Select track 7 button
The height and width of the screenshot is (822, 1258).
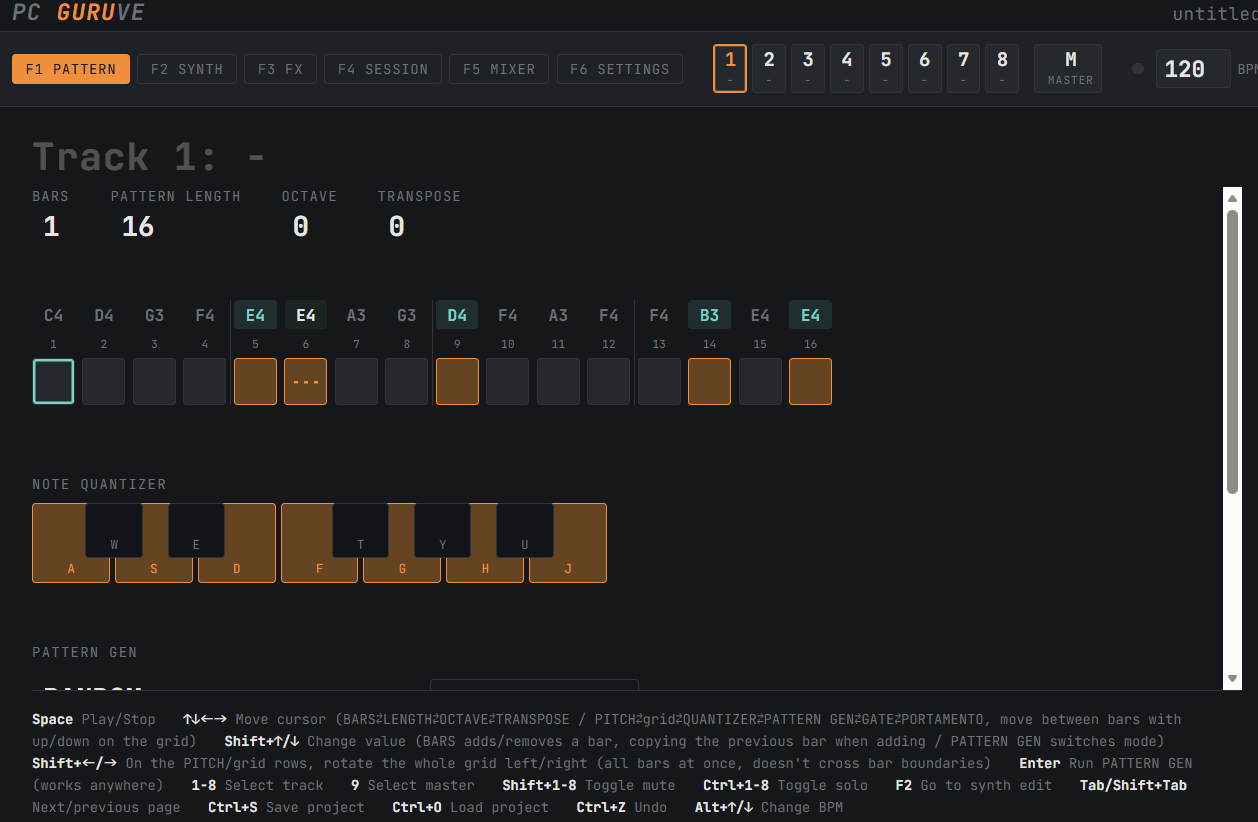(x=964, y=68)
